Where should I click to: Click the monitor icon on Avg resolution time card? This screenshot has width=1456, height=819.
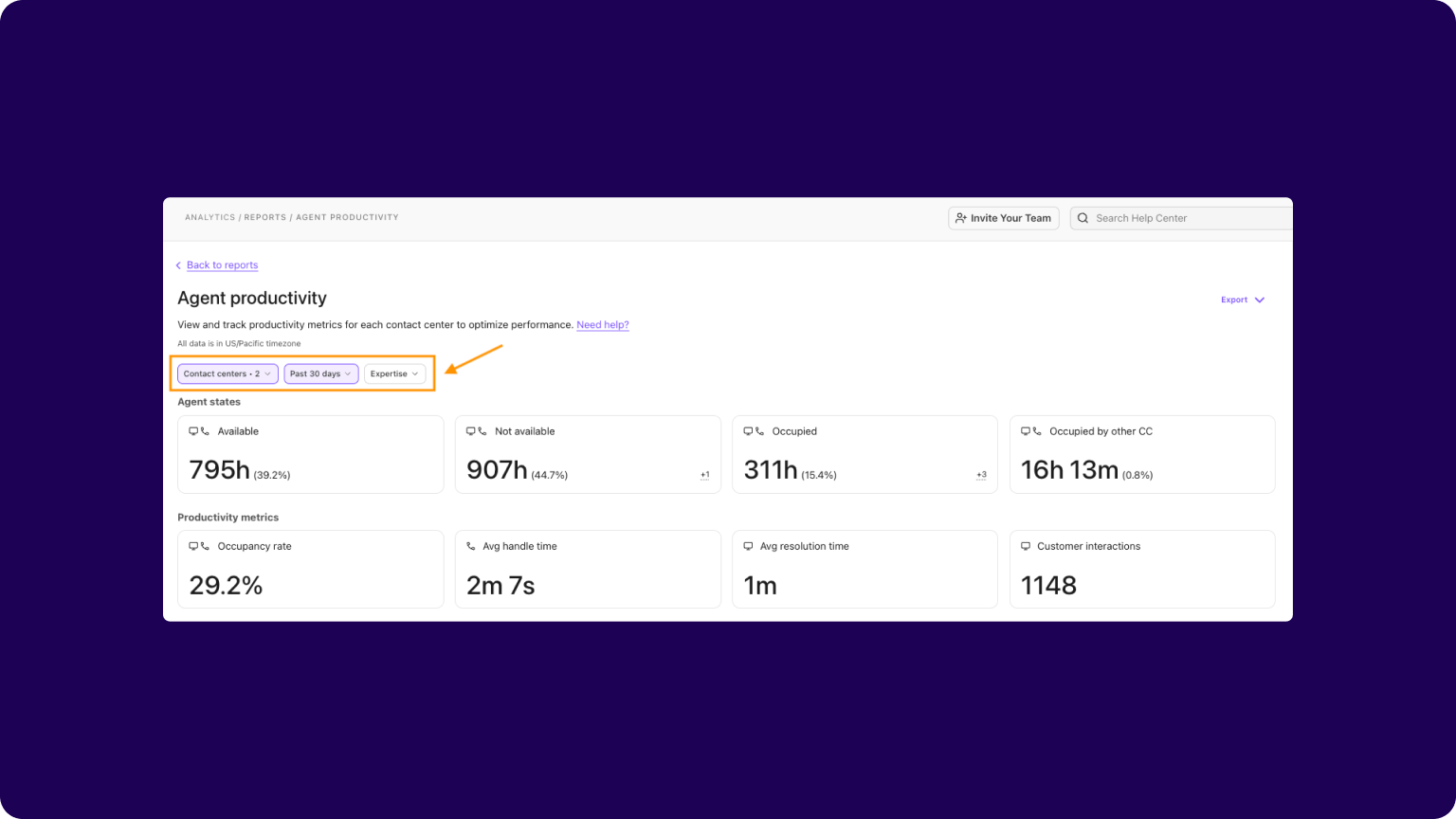748,546
